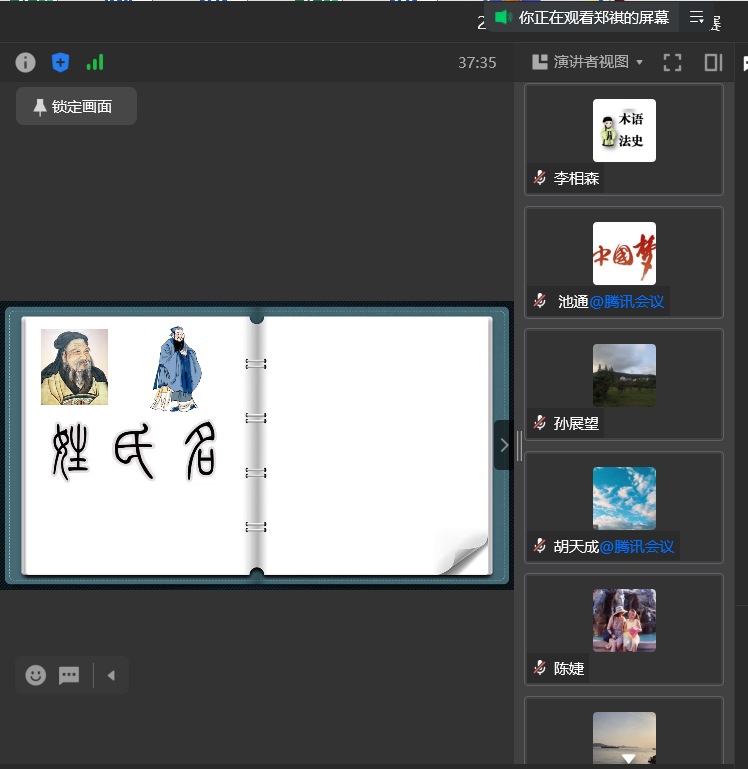Open the emoji reactions icon
748x769 pixels.
coord(36,675)
